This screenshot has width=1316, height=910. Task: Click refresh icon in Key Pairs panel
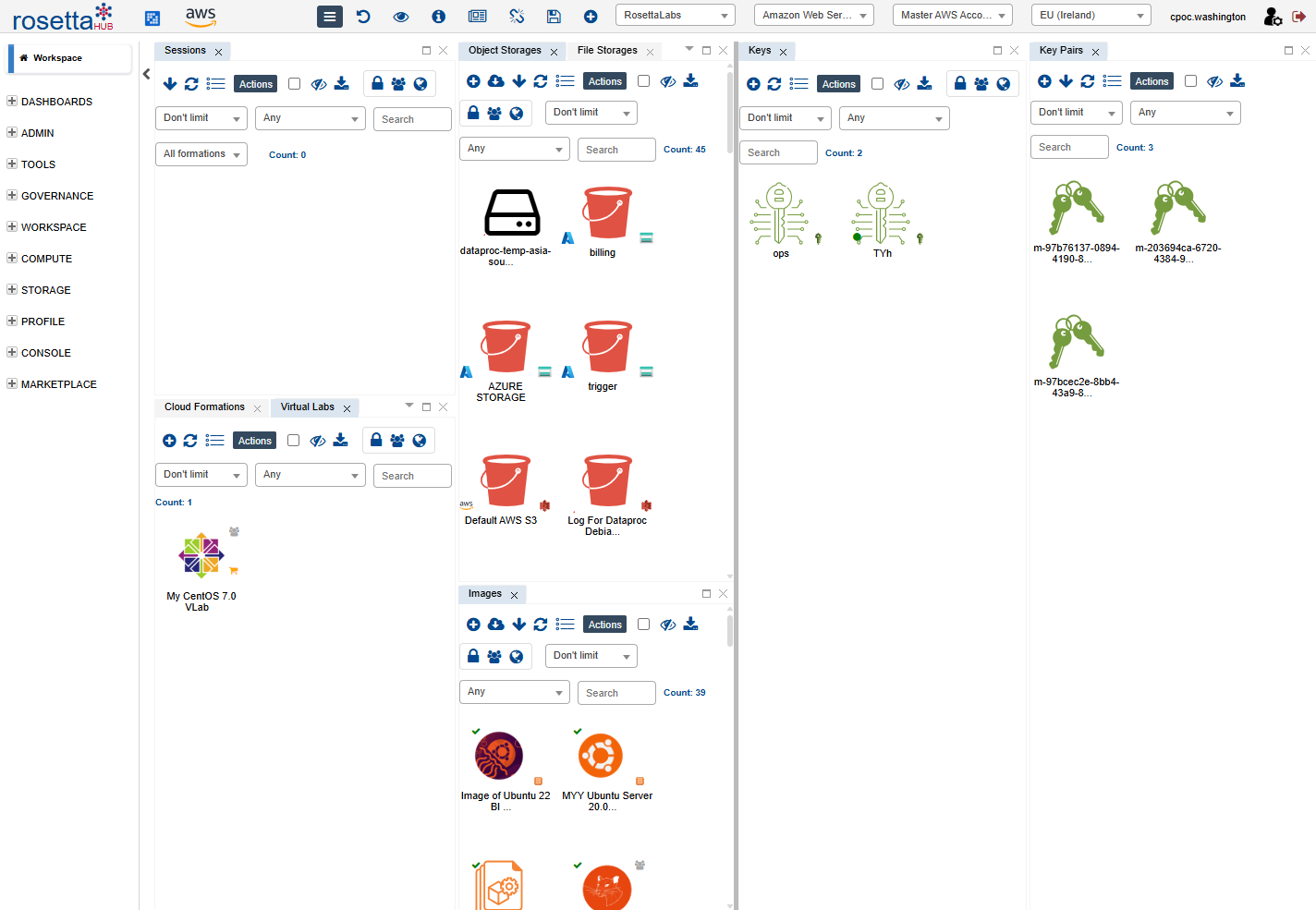tap(1088, 81)
